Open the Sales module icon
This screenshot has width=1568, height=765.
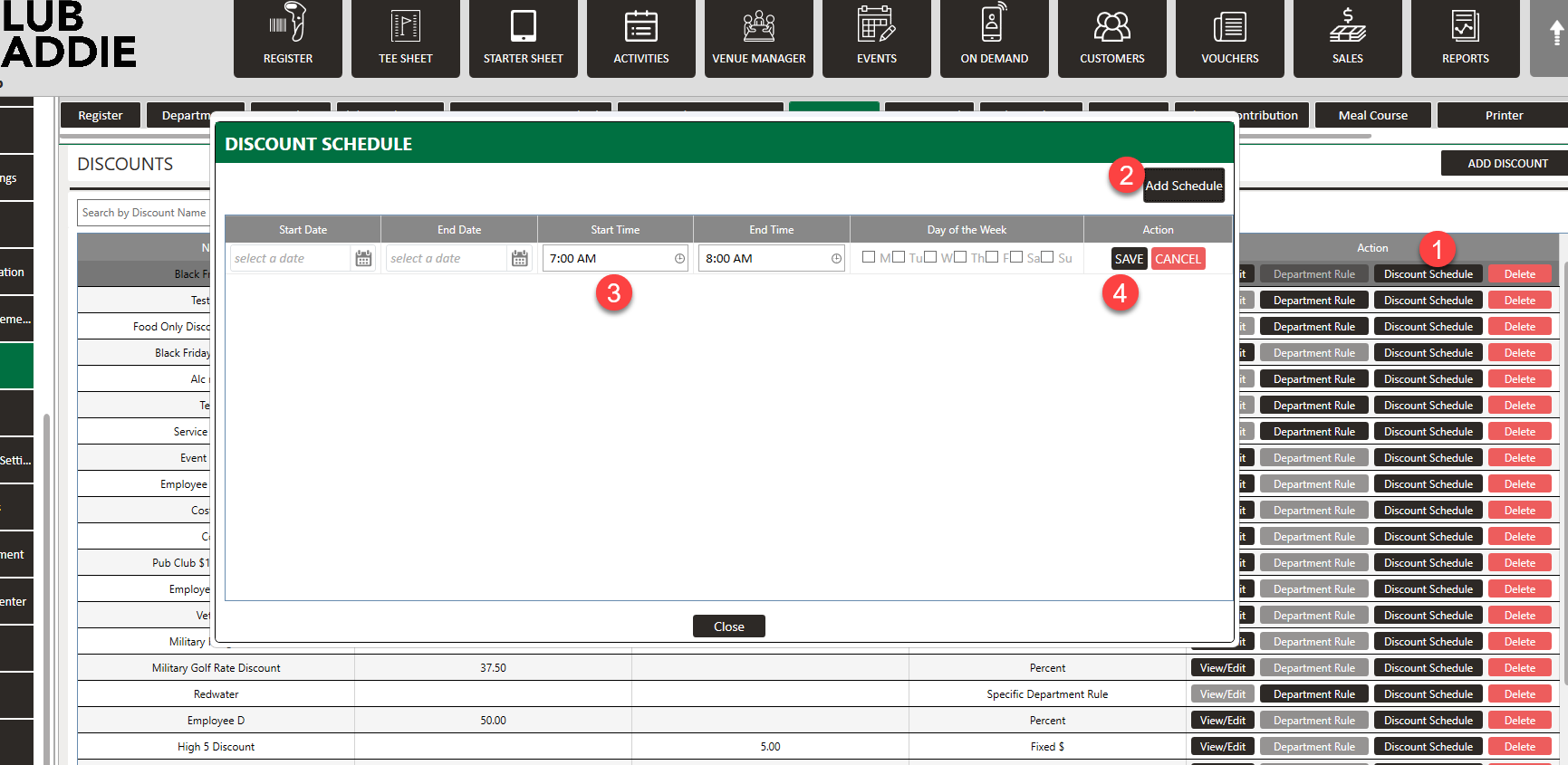point(1347,38)
